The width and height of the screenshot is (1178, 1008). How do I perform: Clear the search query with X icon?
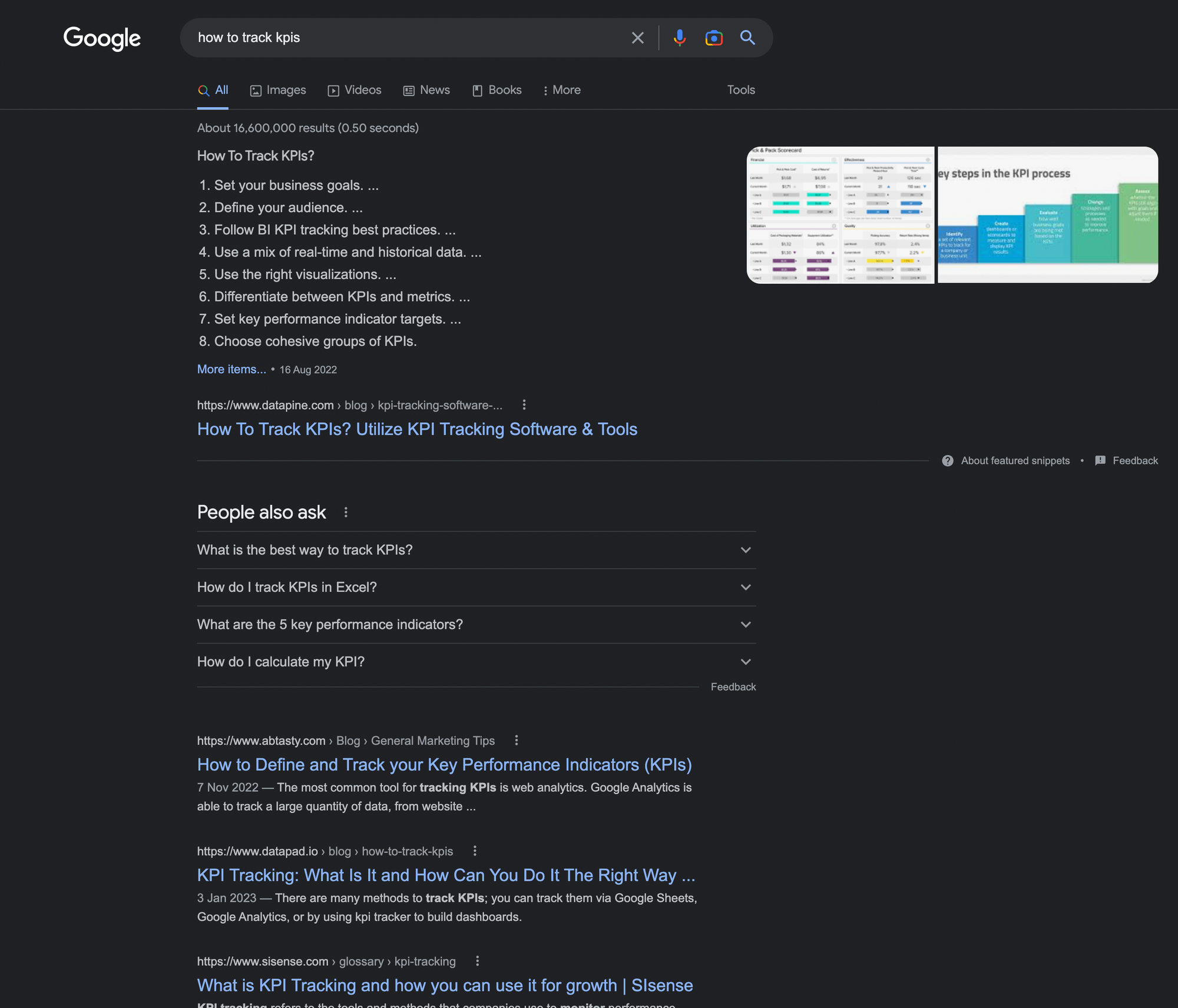click(637, 38)
